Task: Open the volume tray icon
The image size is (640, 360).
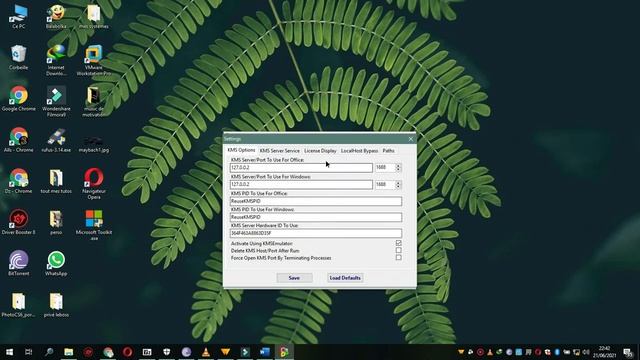Action: pyautogui.click(x=586, y=352)
